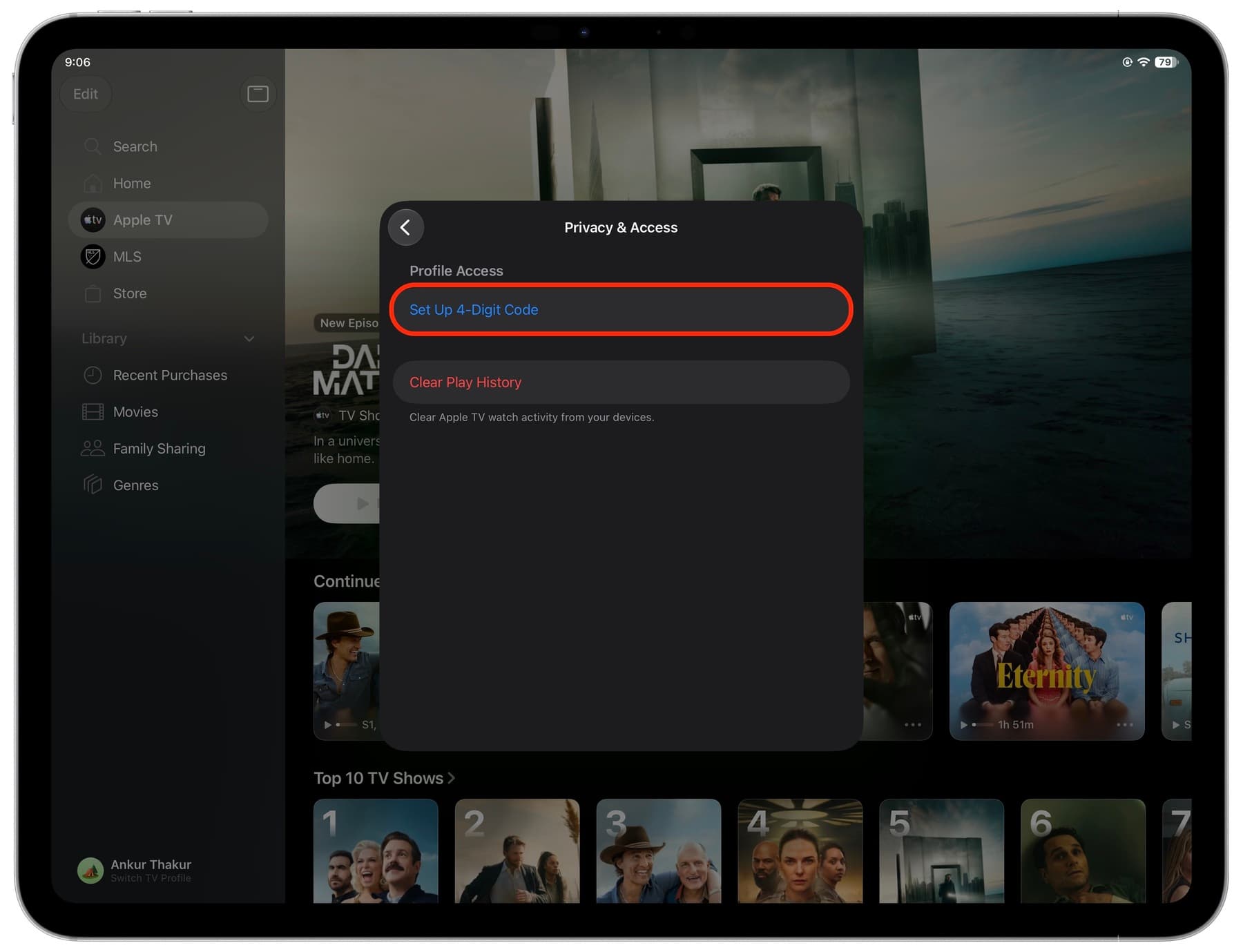Screen dimensions: 1243x952
Task: Open Movies in Library
Action: pos(168,411)
